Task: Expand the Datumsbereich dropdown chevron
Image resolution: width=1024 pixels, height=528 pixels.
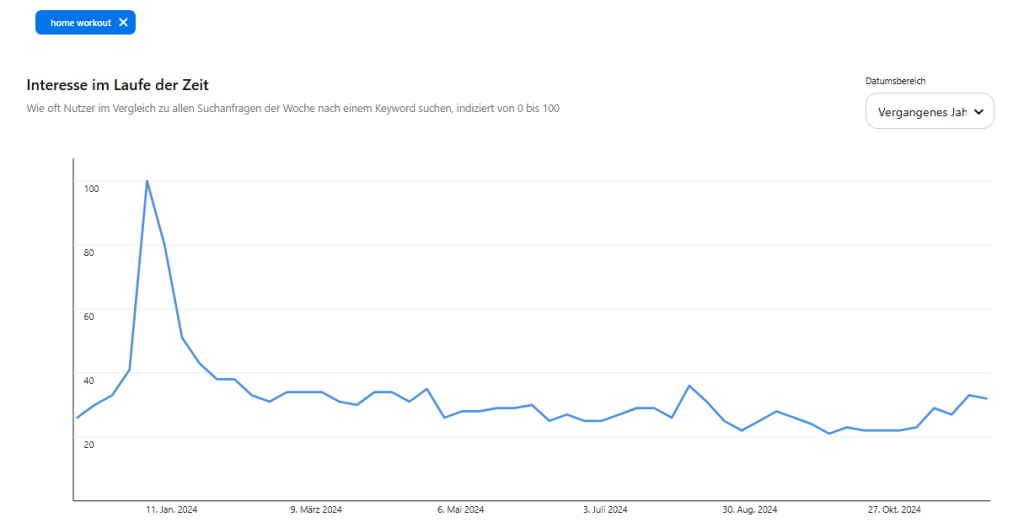Action: tap(978, 113)
